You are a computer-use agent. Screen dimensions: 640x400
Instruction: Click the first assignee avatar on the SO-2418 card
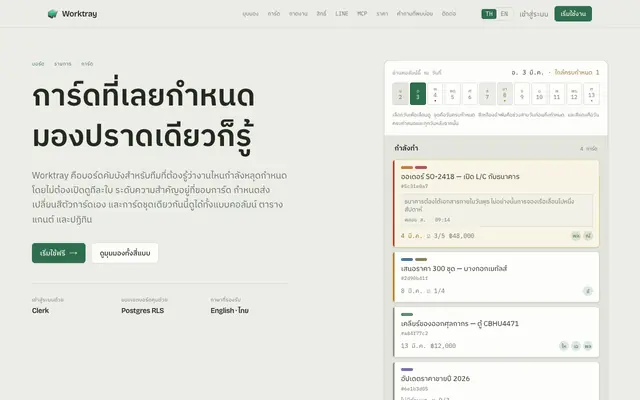[x=576, y=236]
